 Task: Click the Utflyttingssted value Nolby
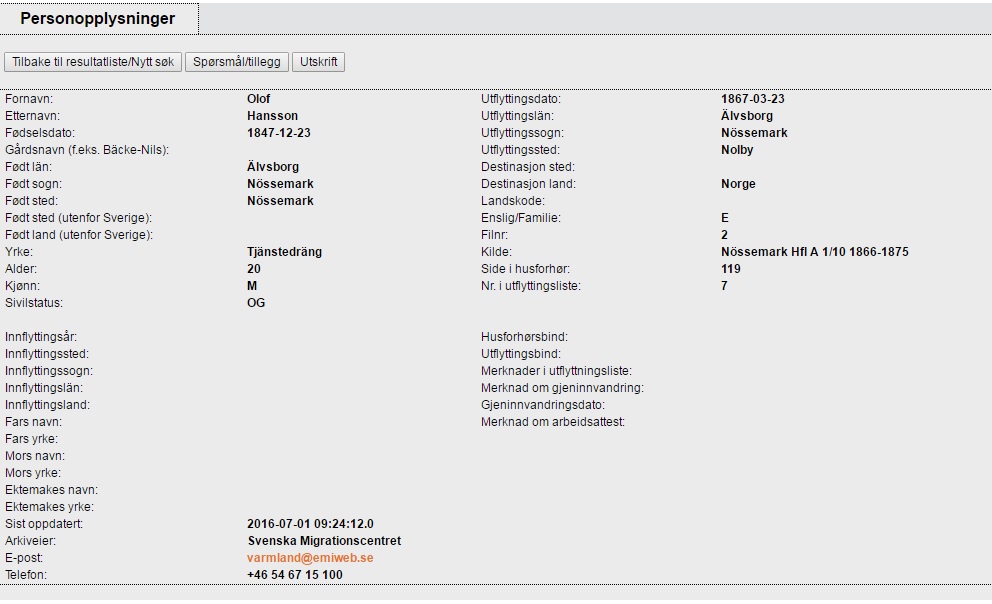pyautogui.click(x=737, y=150)
